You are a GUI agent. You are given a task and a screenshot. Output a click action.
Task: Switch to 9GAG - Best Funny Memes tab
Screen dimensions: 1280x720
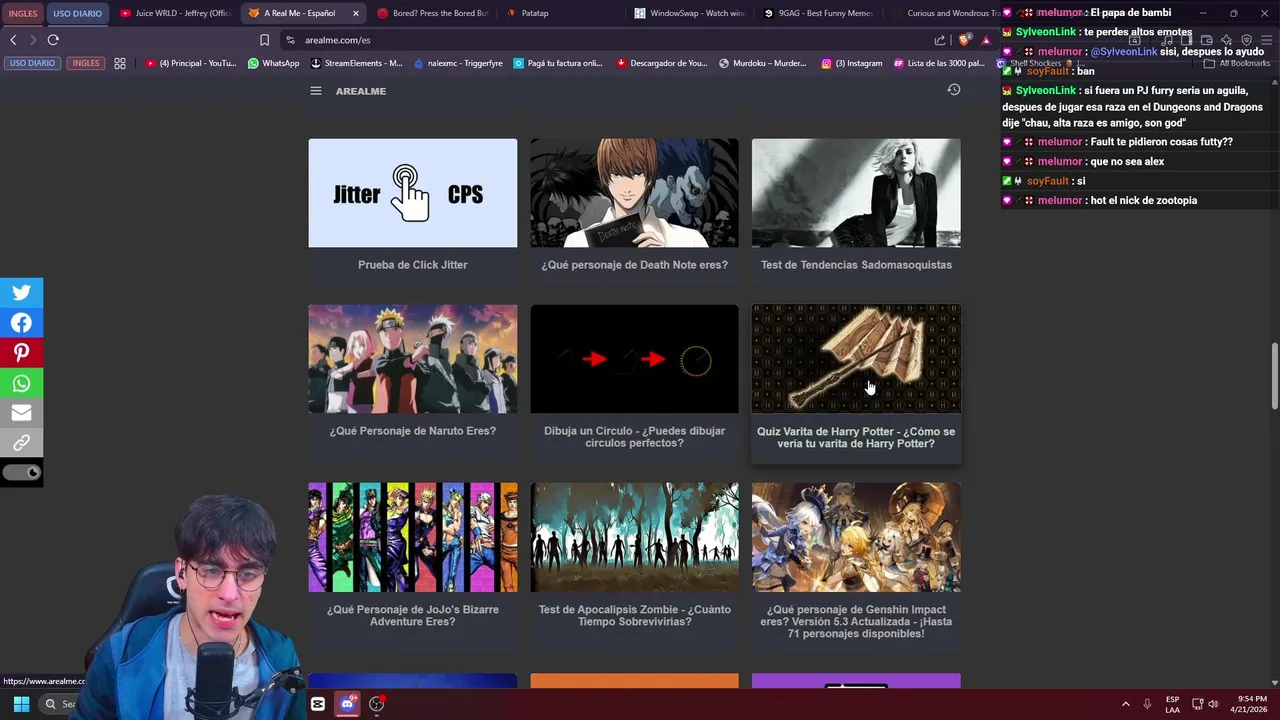click(x=818, y=13)
